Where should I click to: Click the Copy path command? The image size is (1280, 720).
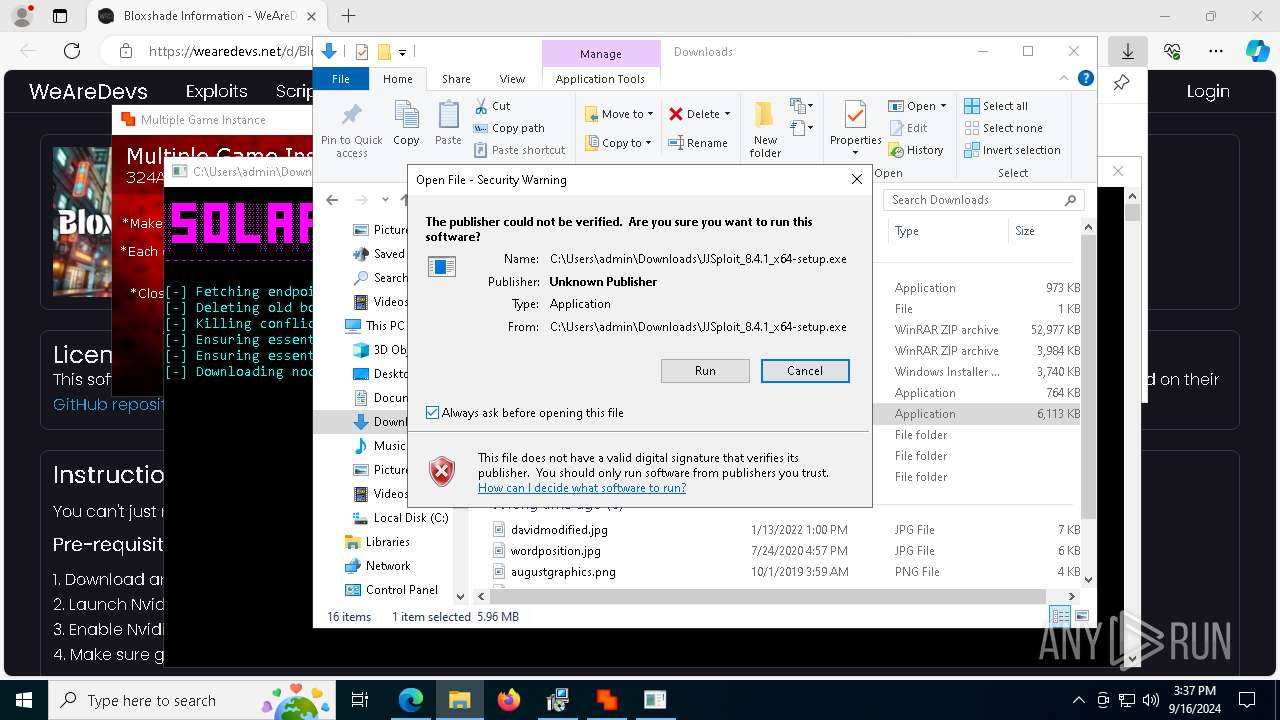pyautogui.click(x=509, y=128)
